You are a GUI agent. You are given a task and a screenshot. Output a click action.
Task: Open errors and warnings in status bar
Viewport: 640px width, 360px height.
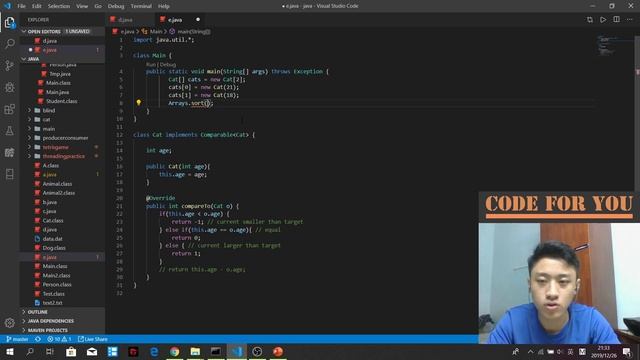pyautogui.click(x=59, y=339)
